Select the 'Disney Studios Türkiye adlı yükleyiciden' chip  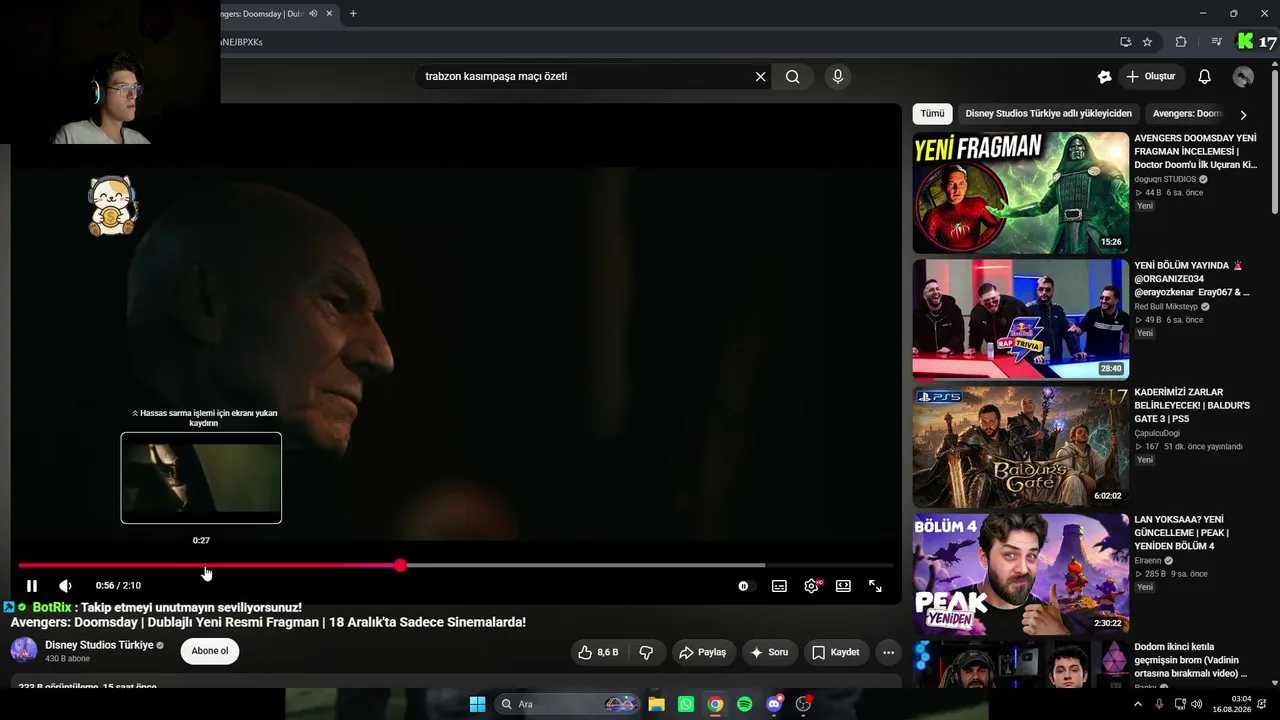pos(1048,114)
